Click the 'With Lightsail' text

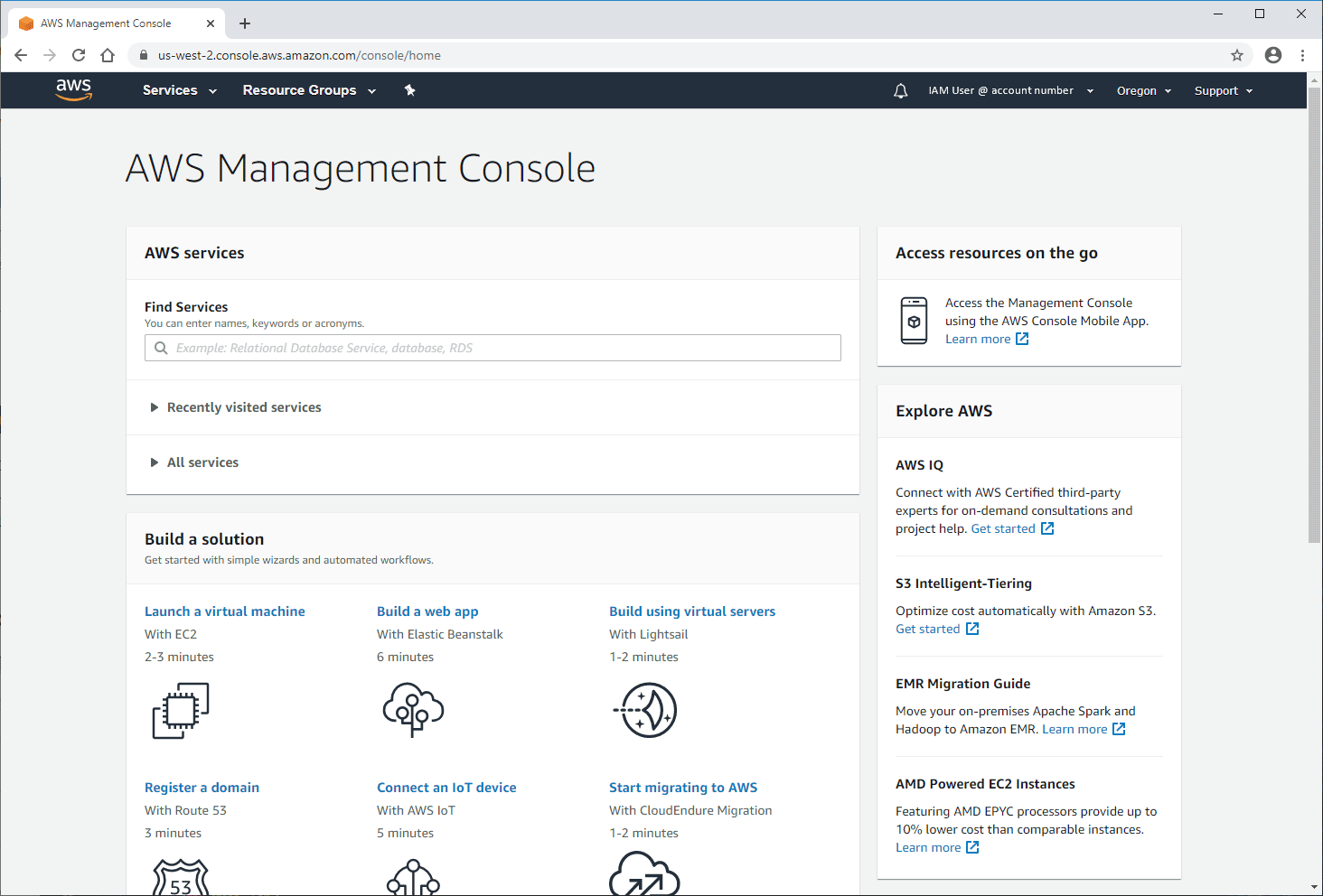click(649, 634)
